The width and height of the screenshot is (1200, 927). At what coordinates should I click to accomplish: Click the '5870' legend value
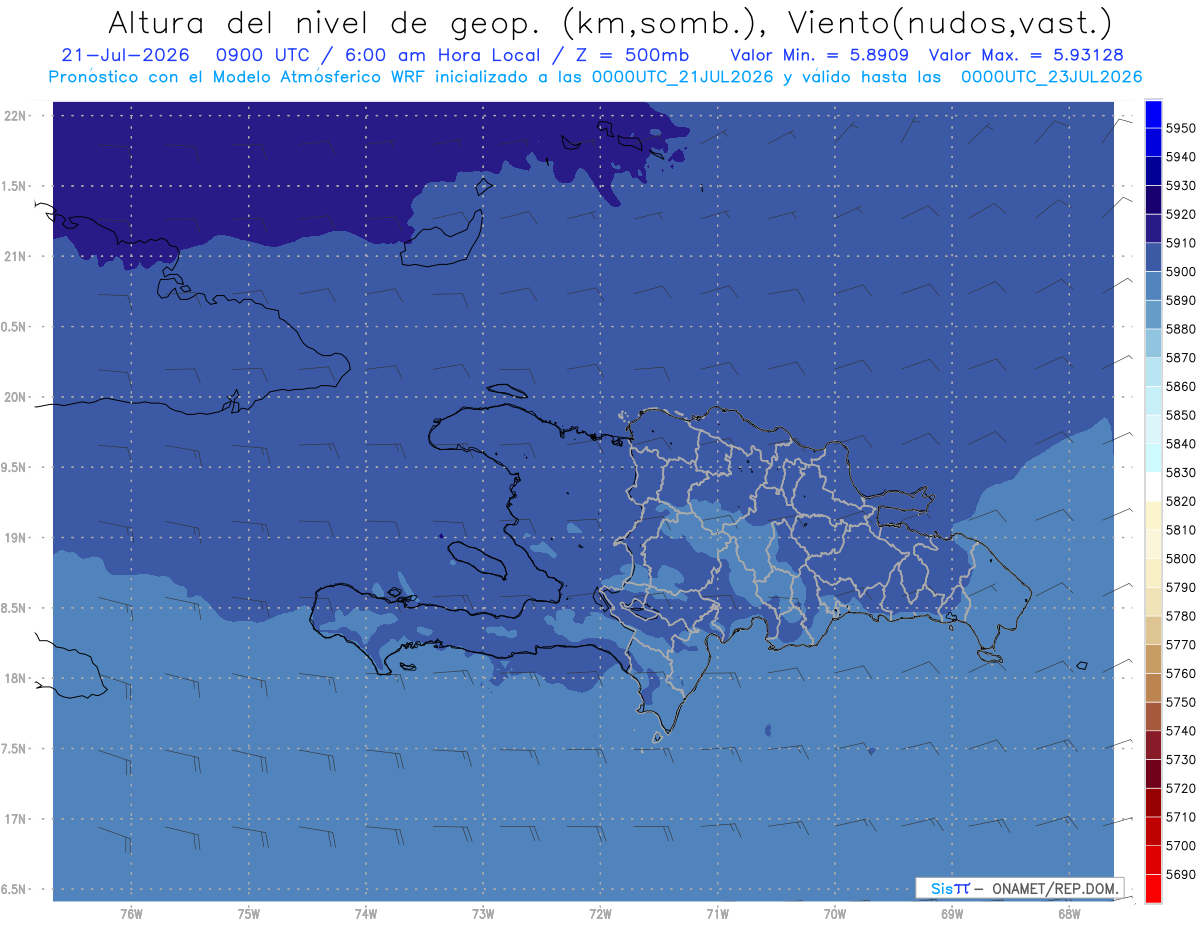pyautogui.click(x=1180, y=358)
